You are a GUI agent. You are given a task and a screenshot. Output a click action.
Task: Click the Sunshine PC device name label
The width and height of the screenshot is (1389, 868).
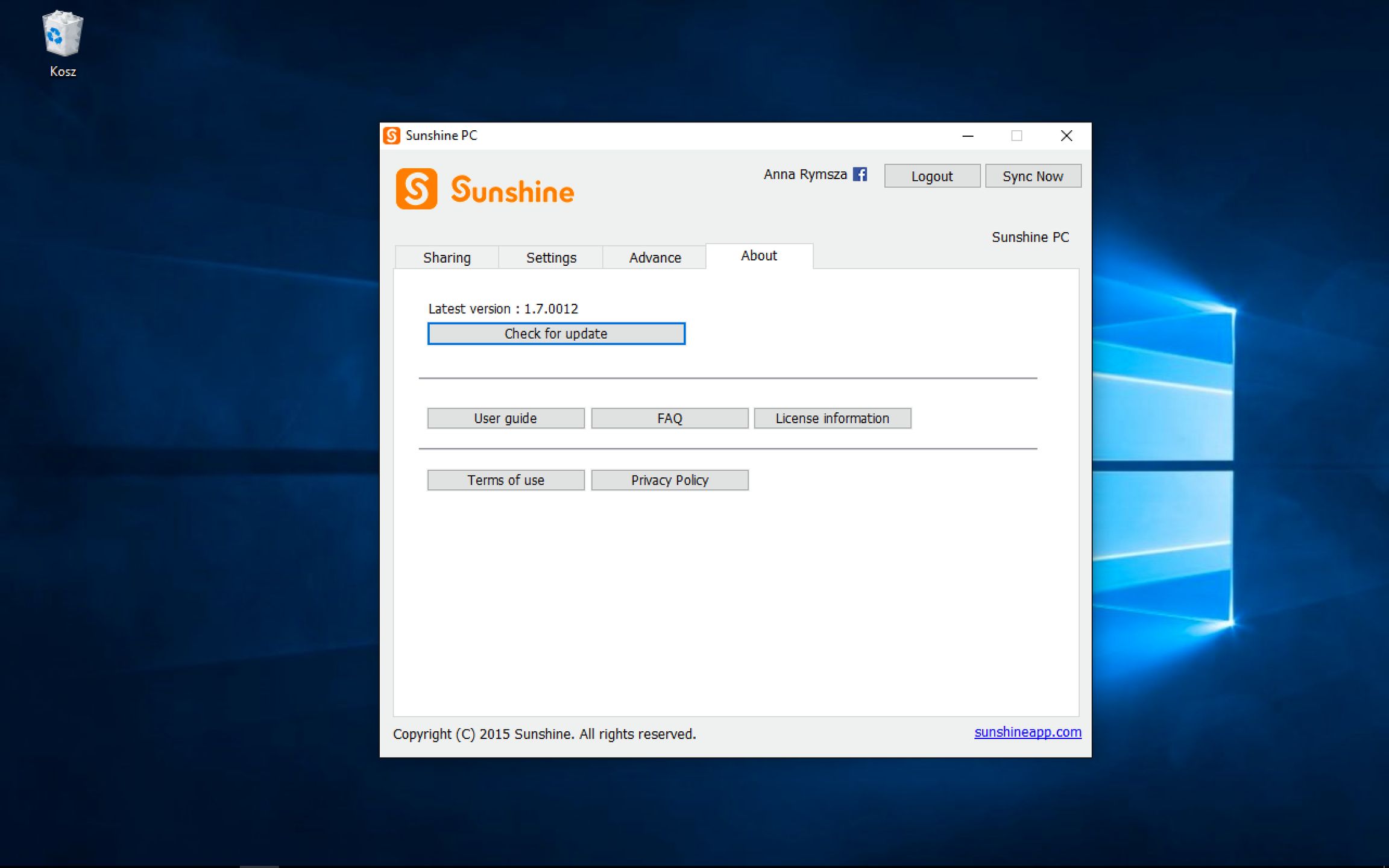pos(1030,237)
